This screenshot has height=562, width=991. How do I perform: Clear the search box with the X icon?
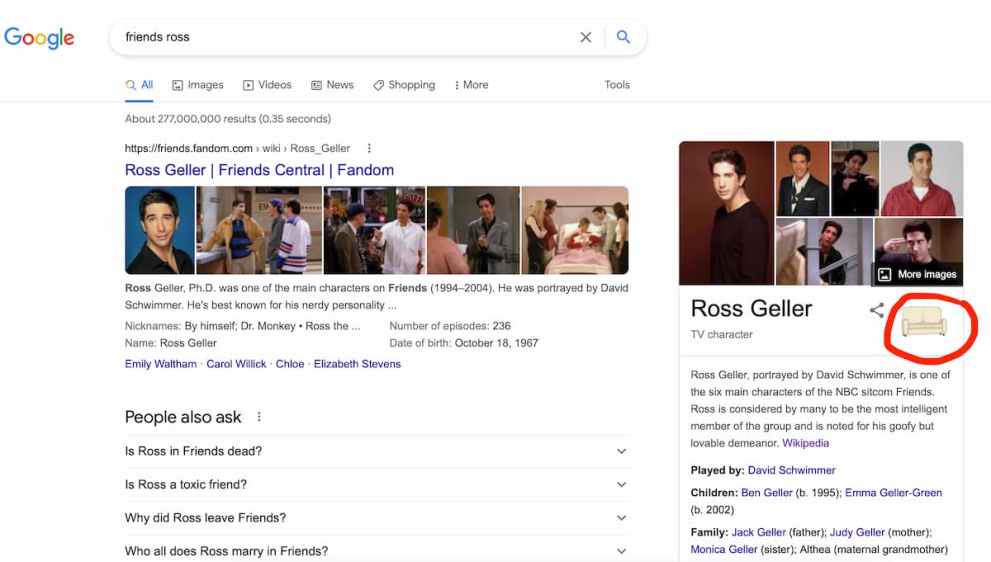point(586,37)
